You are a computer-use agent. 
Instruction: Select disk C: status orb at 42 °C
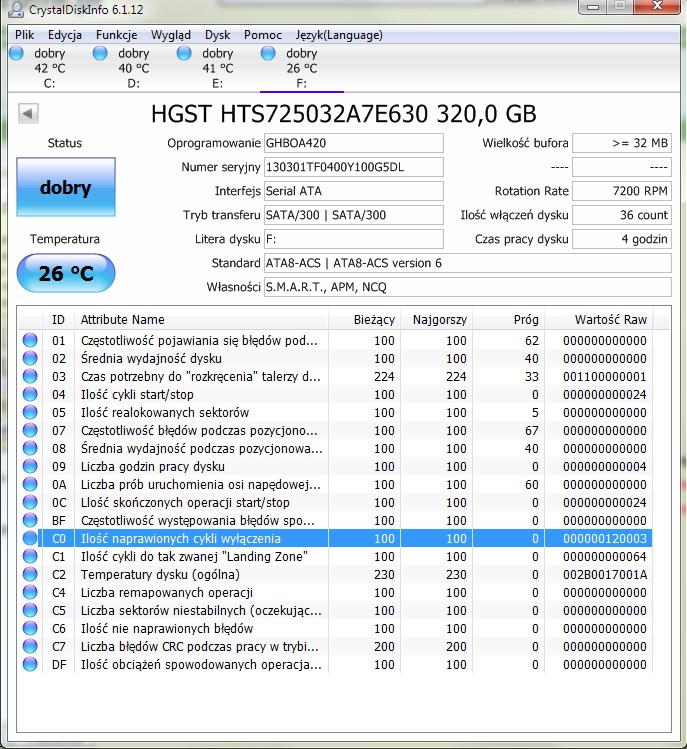16,53
